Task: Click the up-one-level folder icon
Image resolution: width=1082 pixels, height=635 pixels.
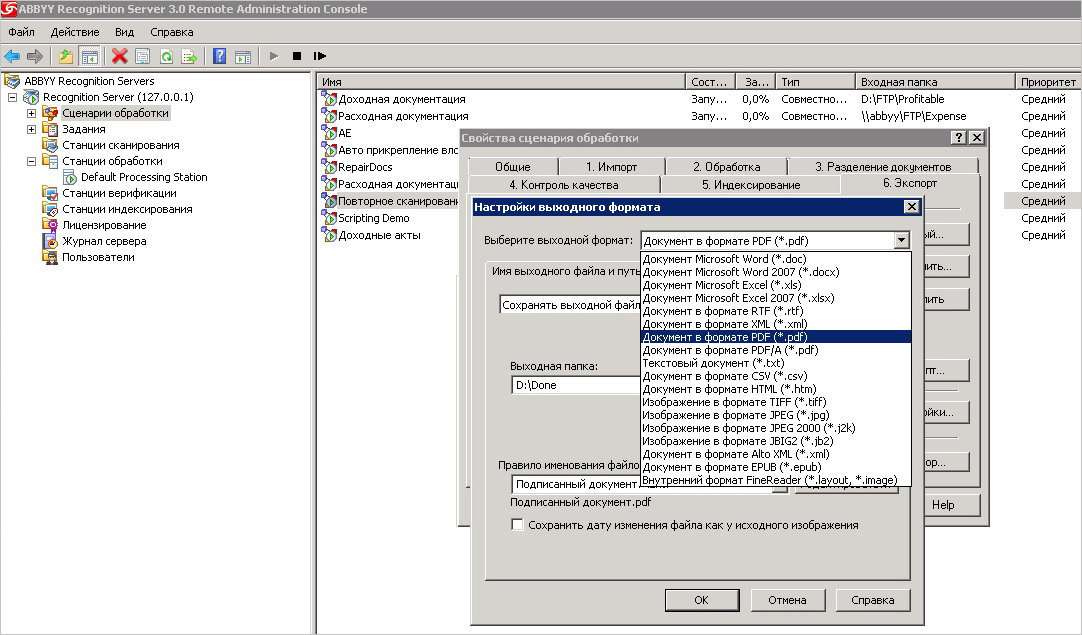Action: (66, 56)
